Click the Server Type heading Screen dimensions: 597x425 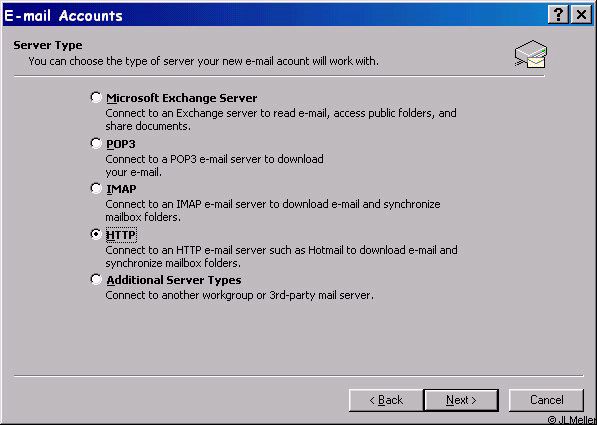click(48, 45)
